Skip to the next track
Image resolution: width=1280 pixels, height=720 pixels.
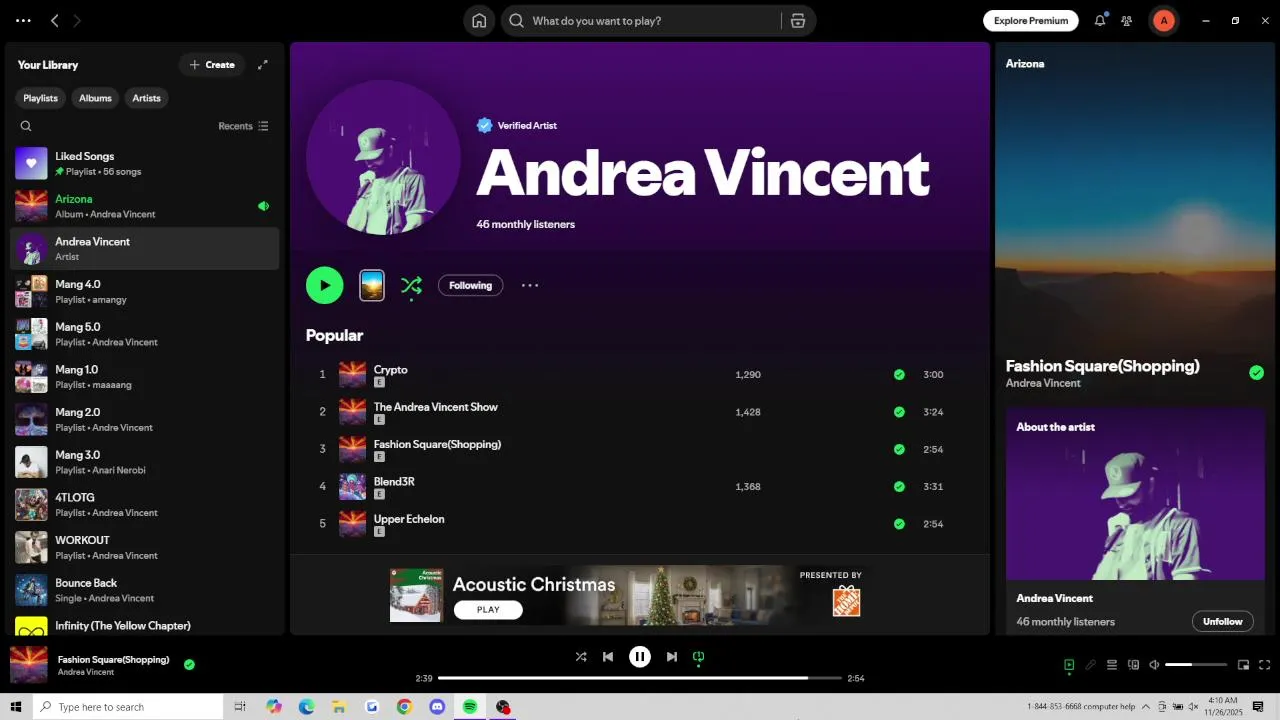(672, 657)
